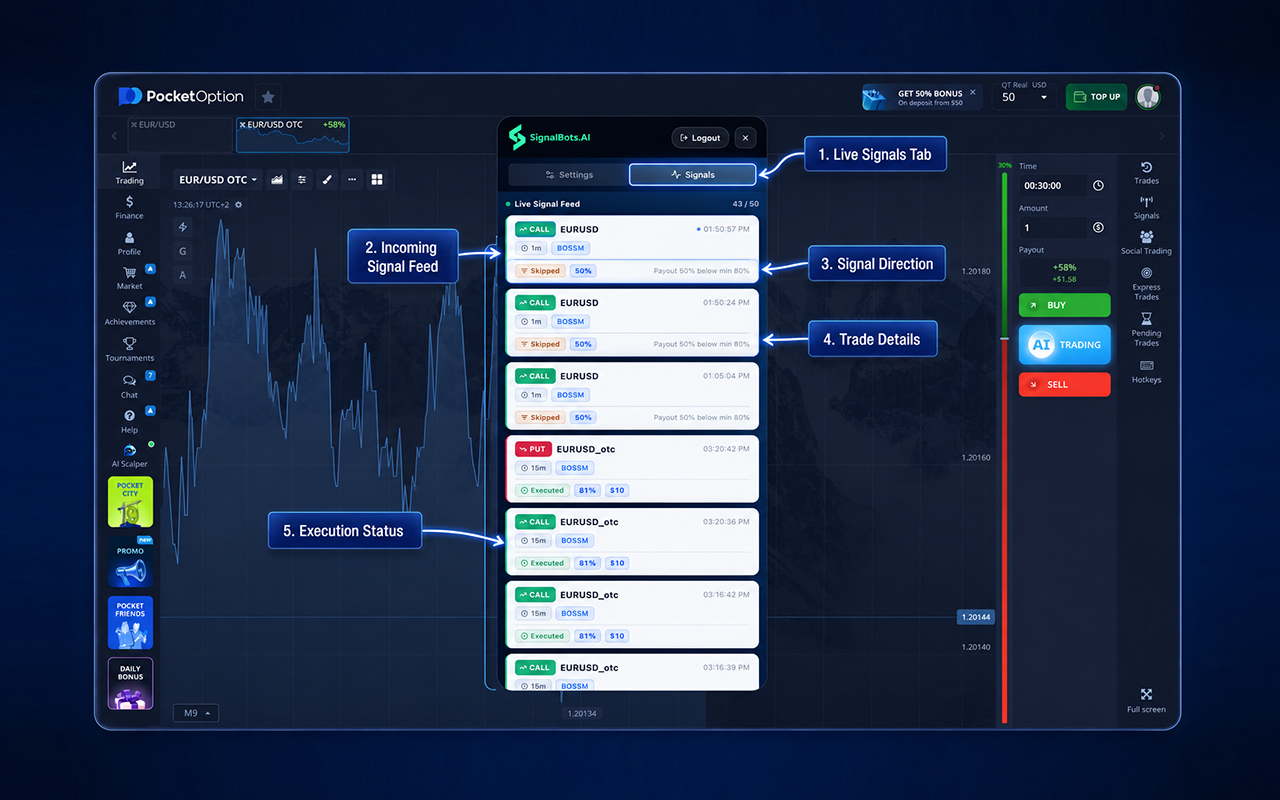This screenshot has height=800, width=1280.
Task: Show next asset tabs with right arrow
Action: pos(1161,136)
